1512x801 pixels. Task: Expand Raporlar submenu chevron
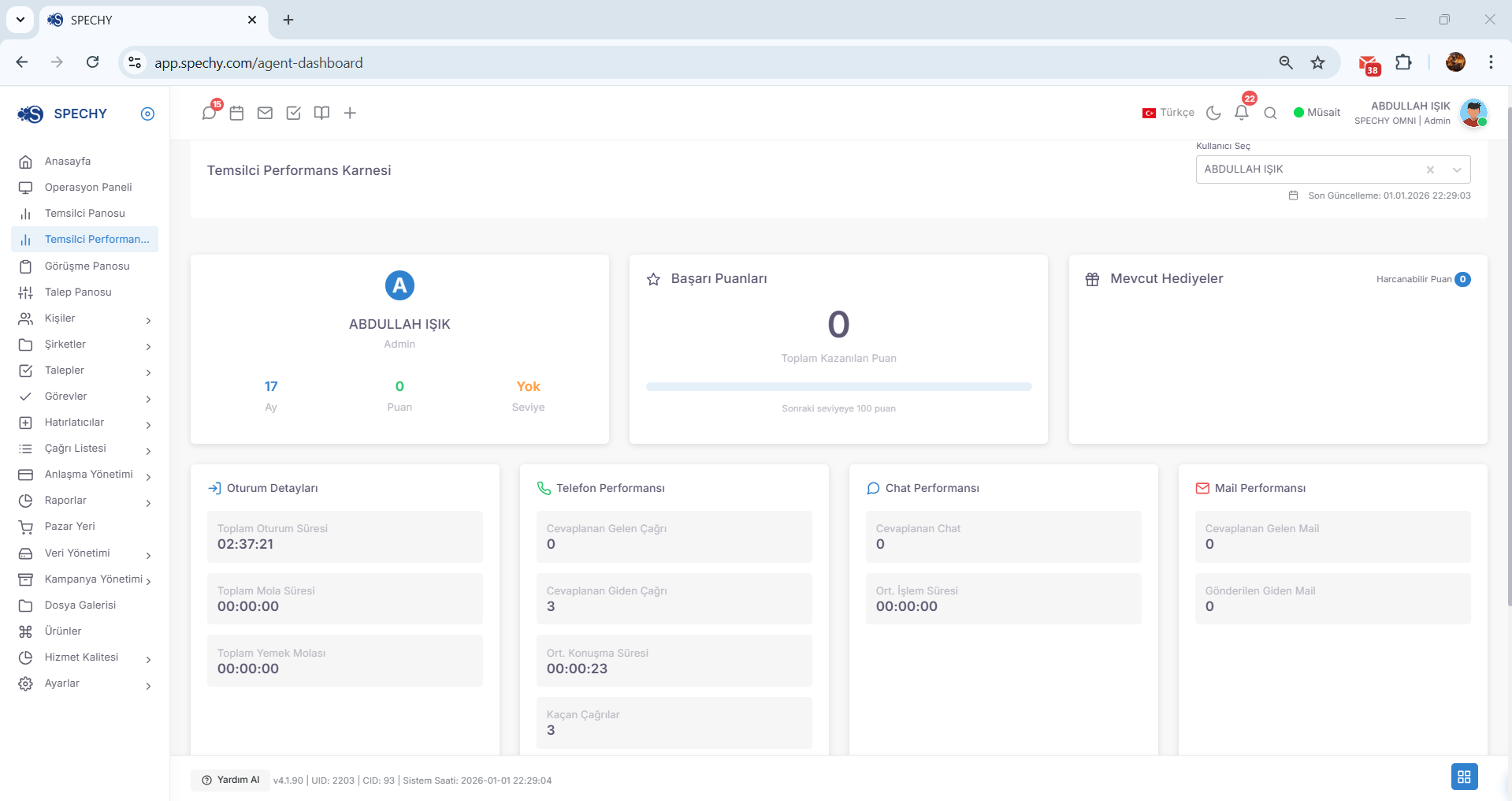(x=148, y=502)
